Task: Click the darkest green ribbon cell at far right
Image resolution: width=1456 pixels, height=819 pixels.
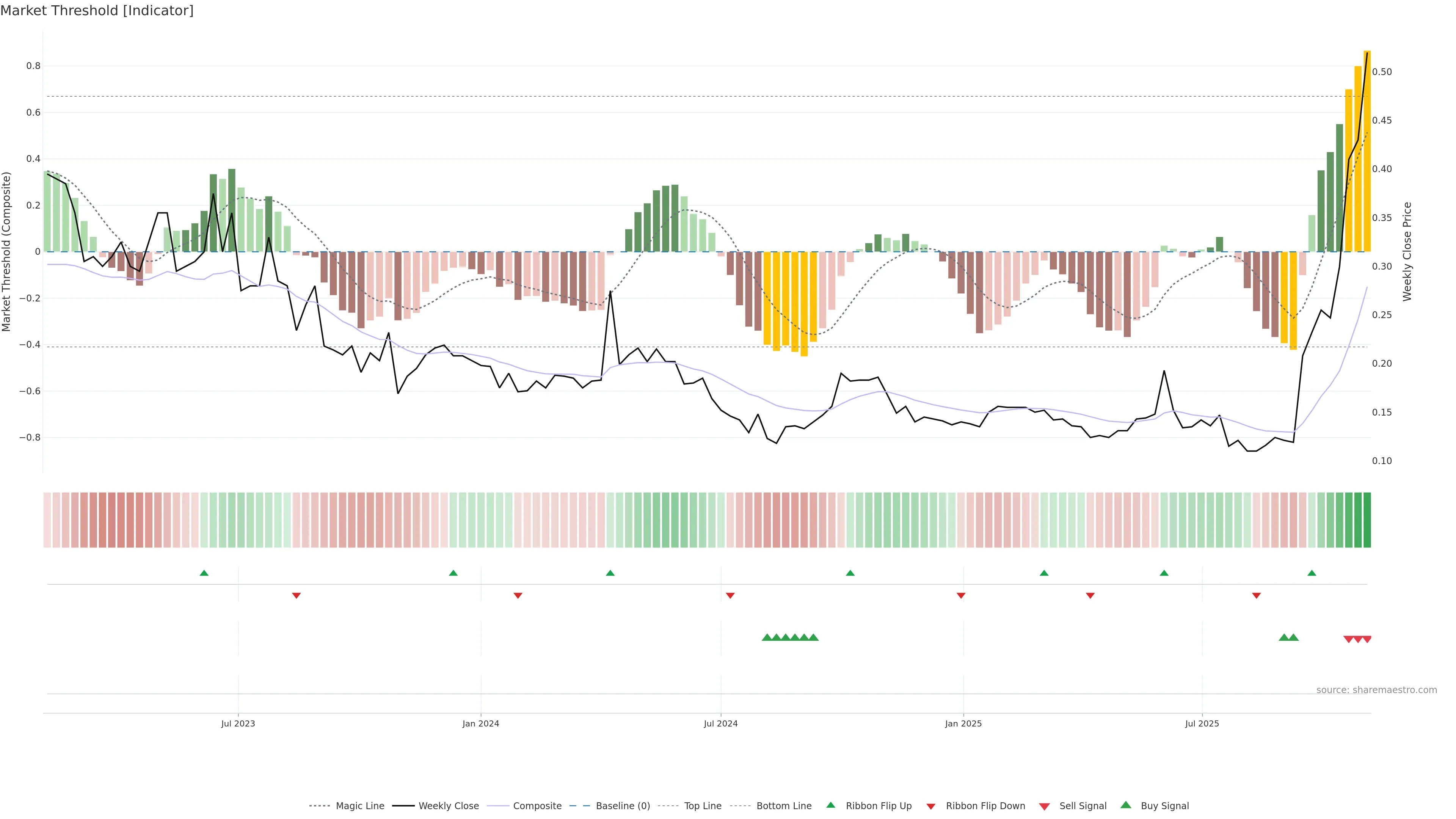Action: pyautogui.click(x=1367, y=520)
